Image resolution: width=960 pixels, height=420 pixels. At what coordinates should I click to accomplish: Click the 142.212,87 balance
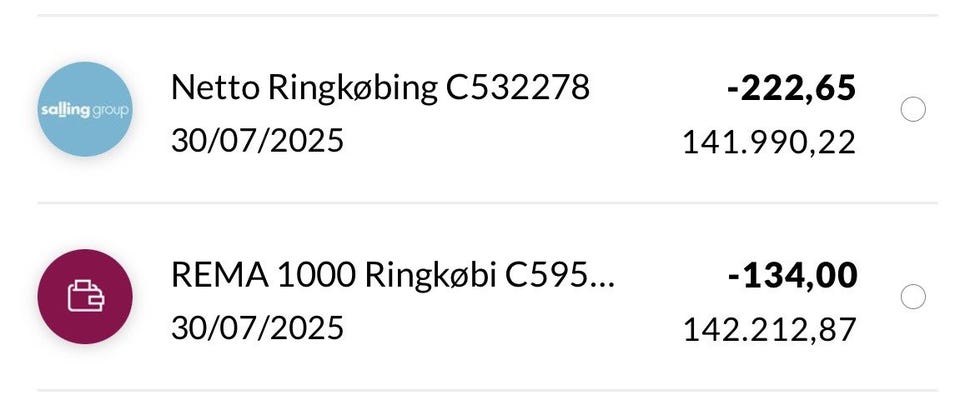coord(769,329)
